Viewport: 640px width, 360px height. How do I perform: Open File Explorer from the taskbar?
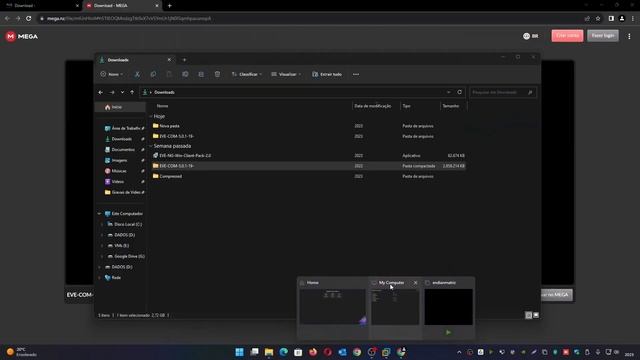pyautogui.click(x=269, y=352)
